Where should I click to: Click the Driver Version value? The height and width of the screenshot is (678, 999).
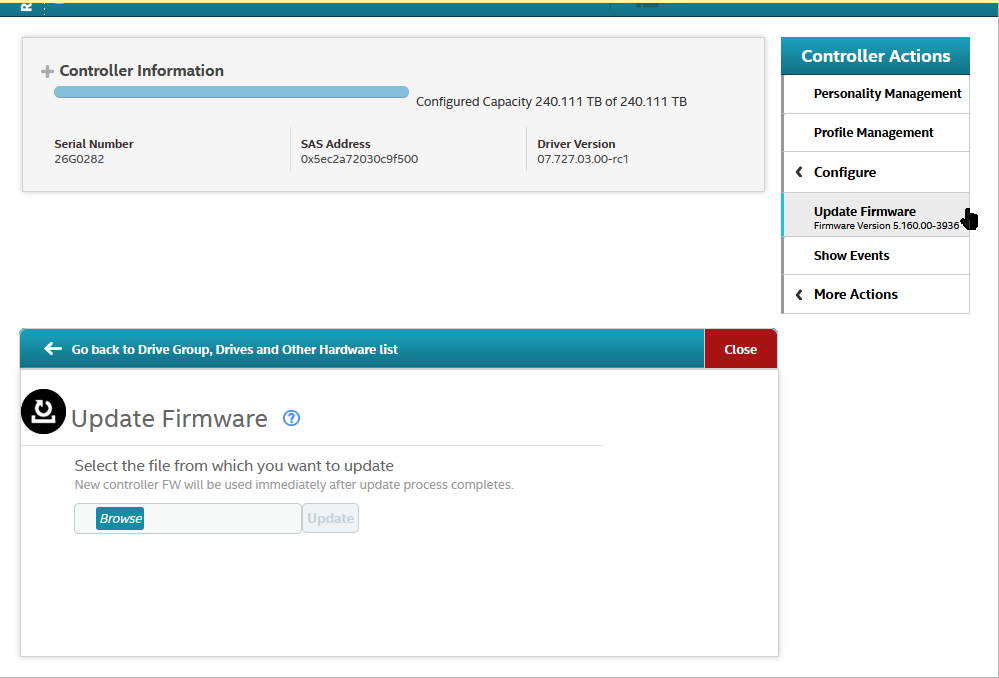[x=582, y=159]
